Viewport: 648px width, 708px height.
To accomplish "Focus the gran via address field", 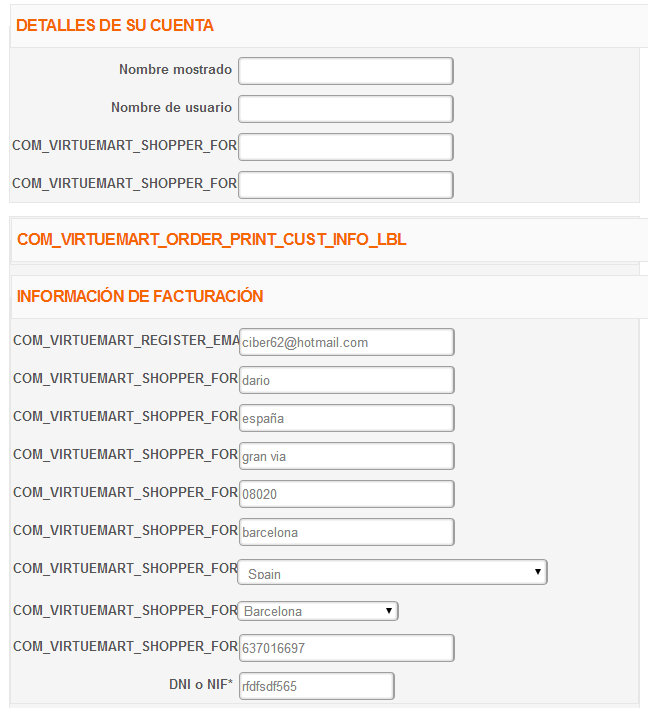I will [346, 456].
